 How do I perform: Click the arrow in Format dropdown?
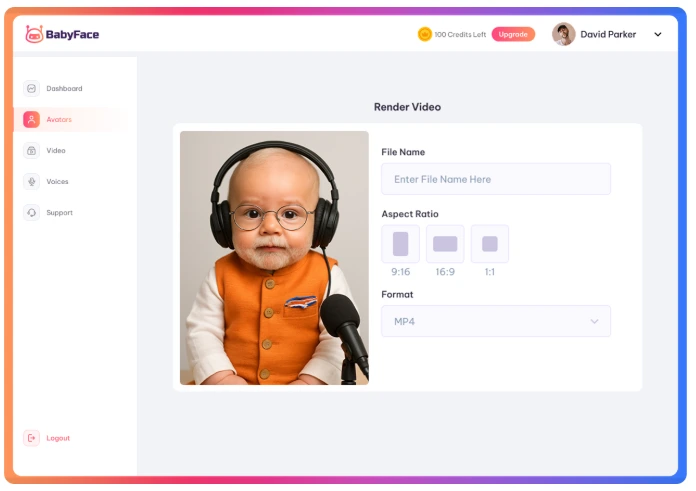click(594, 321)
